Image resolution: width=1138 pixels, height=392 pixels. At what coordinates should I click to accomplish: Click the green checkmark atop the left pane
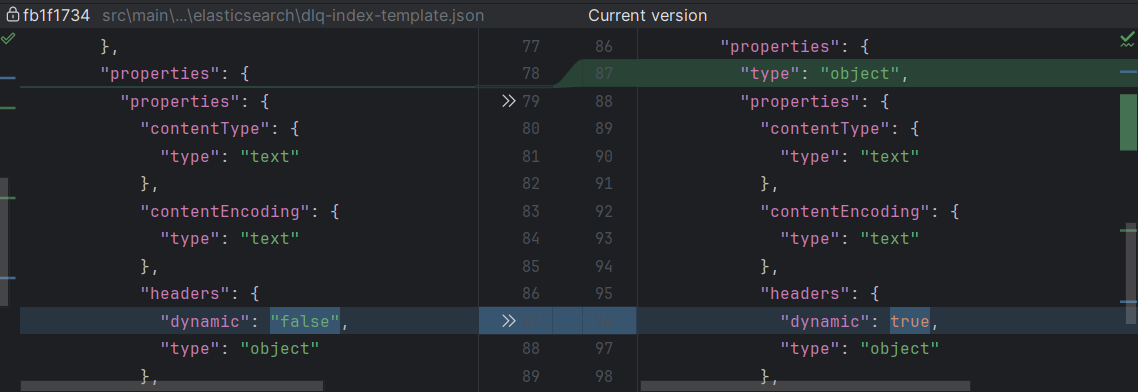[7, 38]
